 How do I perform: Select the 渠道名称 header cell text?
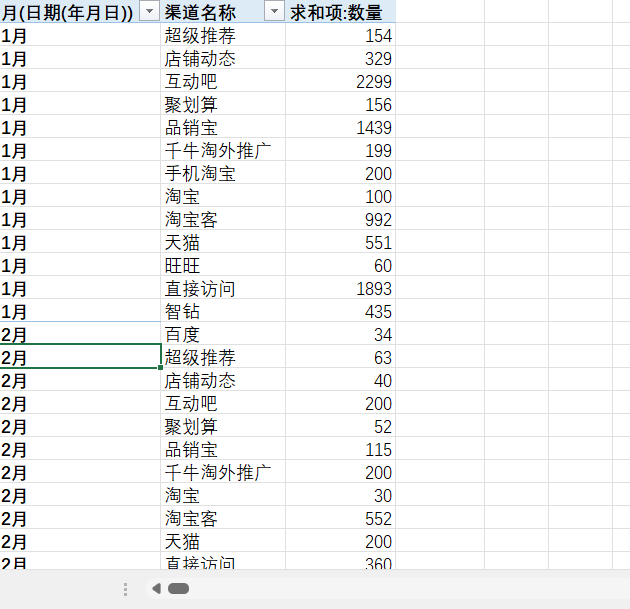click(200, 12)
